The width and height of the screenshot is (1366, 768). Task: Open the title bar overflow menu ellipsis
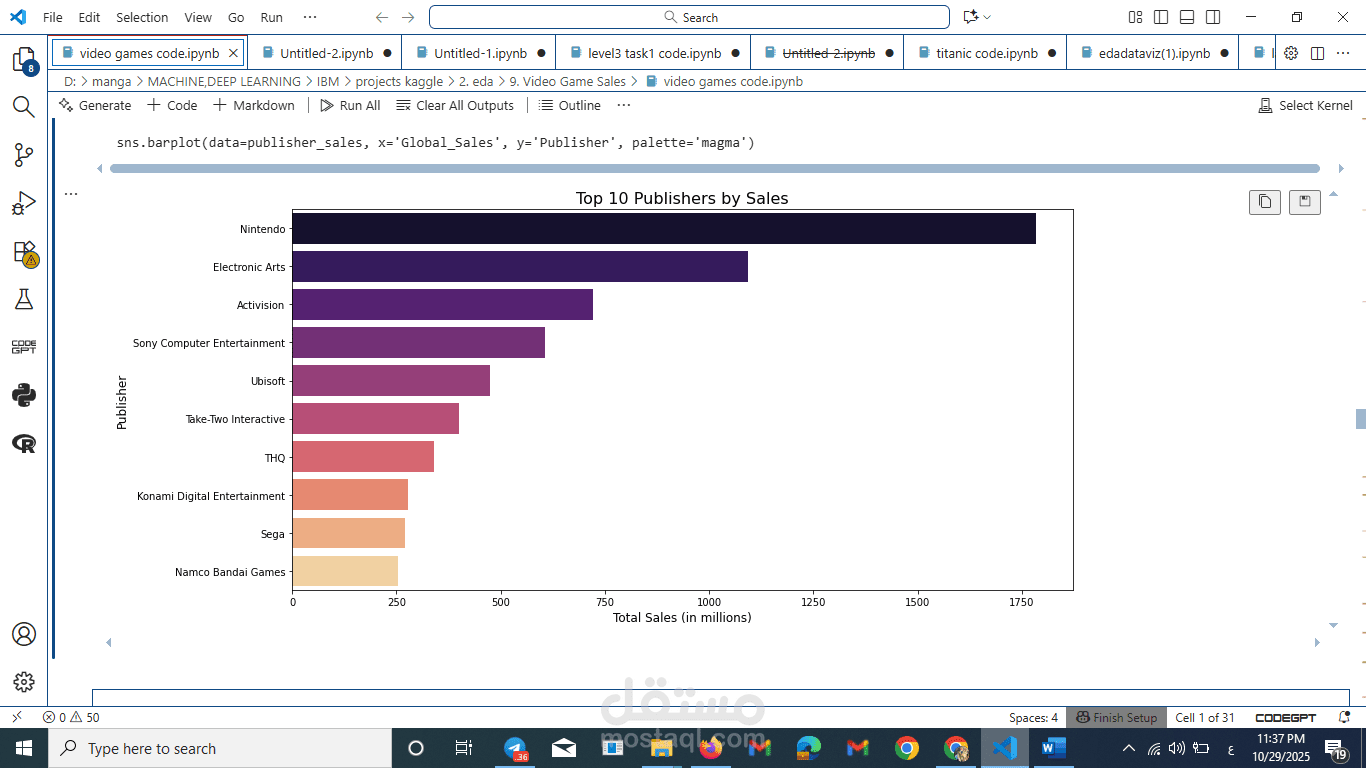[310, 17]
